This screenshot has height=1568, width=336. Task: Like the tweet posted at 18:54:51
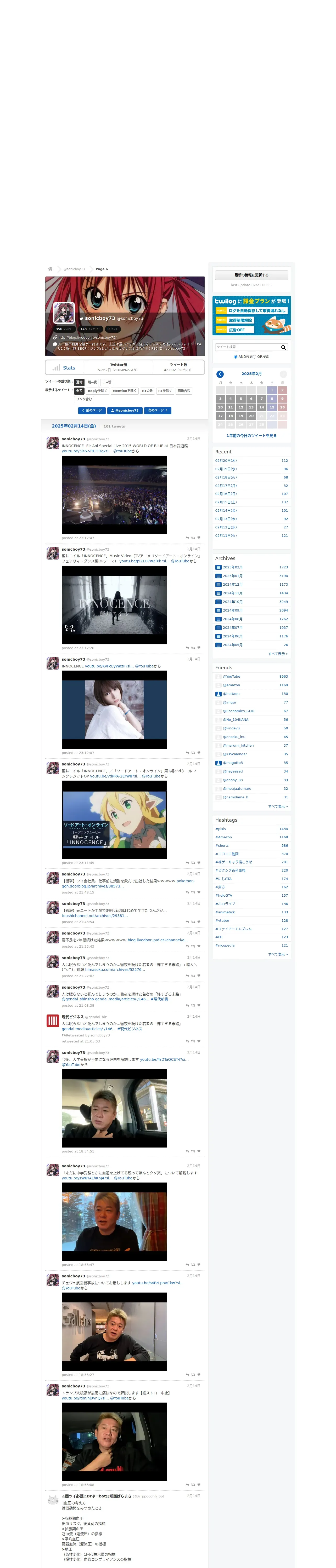(199, 1151)
